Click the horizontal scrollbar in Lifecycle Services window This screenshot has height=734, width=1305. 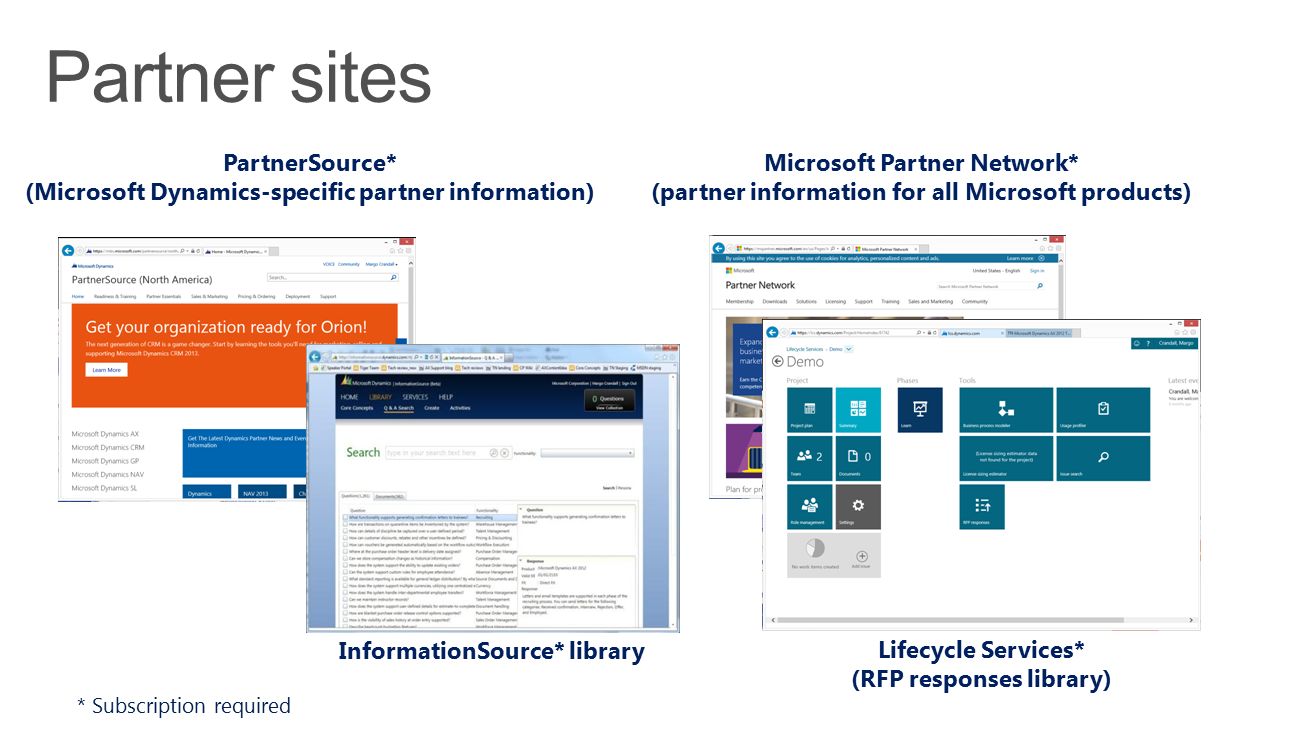click(981, 621)
